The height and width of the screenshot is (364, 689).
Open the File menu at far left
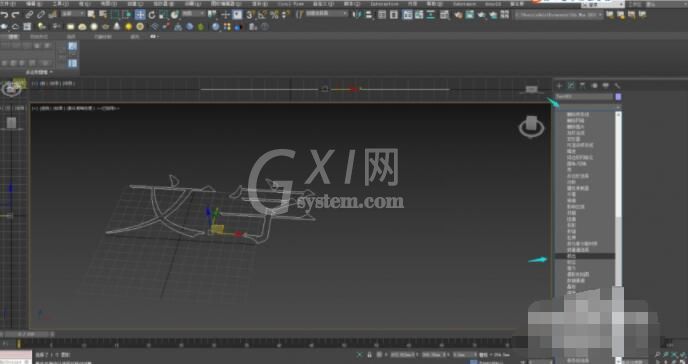coord(8,4)
